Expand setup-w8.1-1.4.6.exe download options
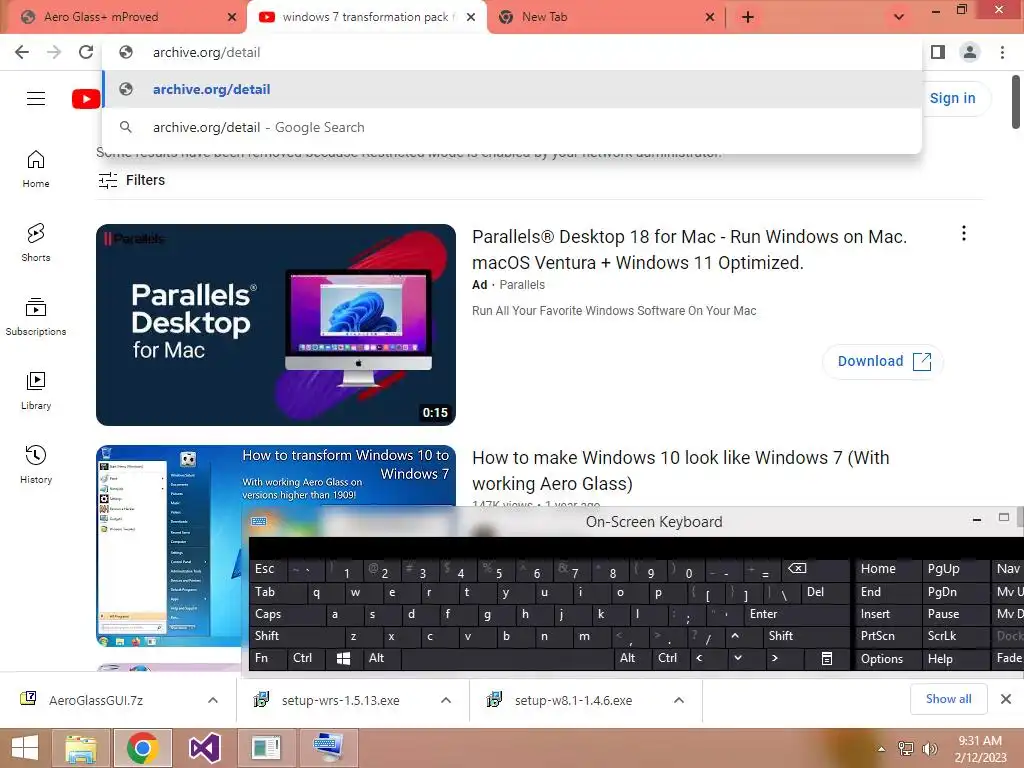The height and width of the screenshot is (768, 1024). point(679,700)
